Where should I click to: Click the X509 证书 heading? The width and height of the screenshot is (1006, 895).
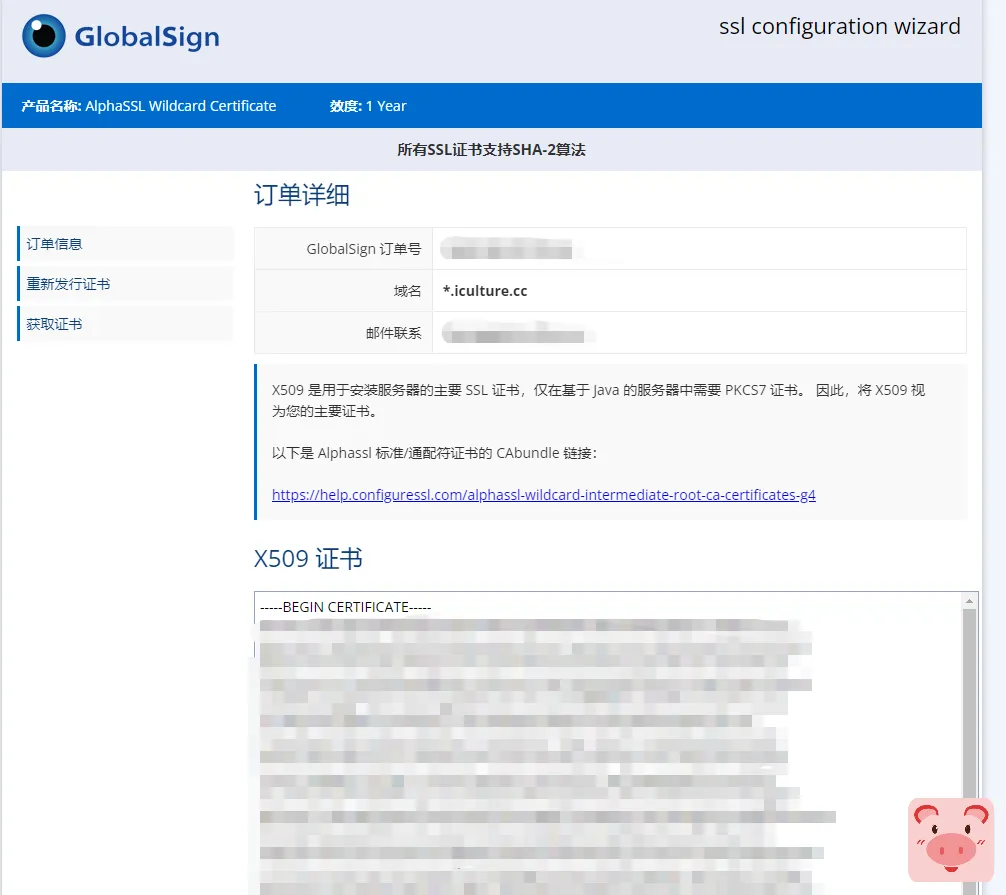308,559
